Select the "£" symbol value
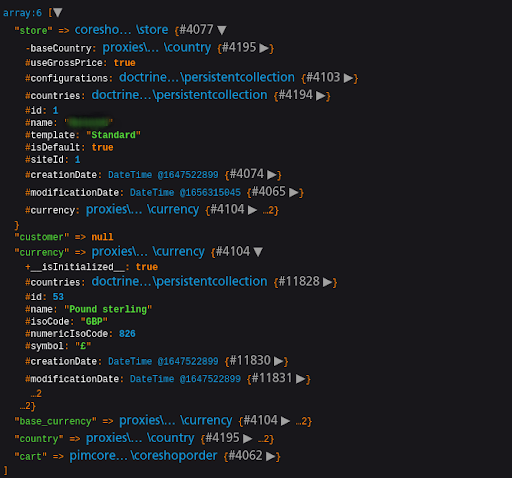The height and width of the screenshot is (478, 512). pyautogui.click(x=83, y=346)
